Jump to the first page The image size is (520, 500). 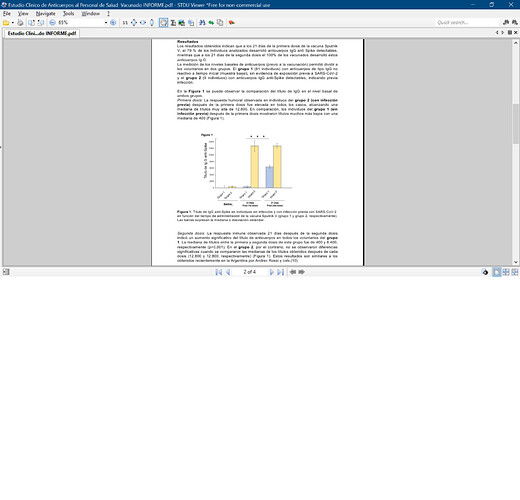pos(219,272)
